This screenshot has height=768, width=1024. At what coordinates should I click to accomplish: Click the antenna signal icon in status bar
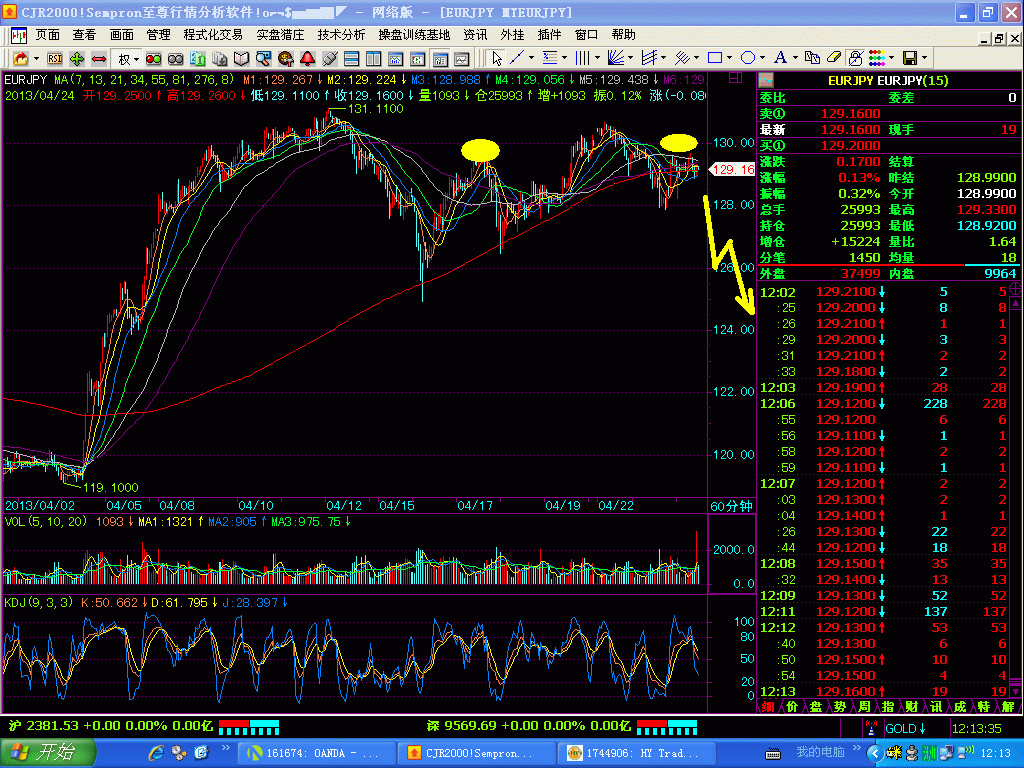871,728
